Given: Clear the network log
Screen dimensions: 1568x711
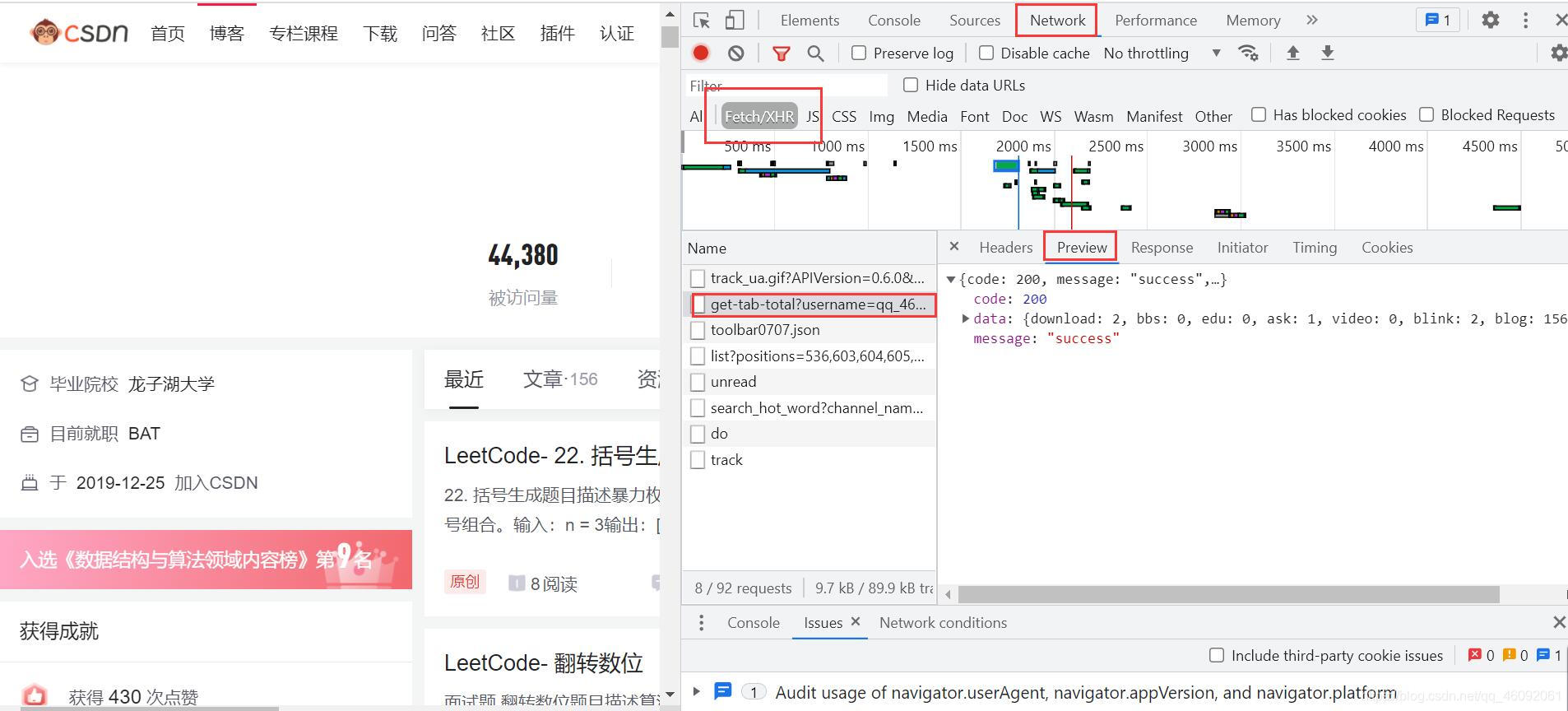Looking at the screenshot, I should [x=736, y=53].
